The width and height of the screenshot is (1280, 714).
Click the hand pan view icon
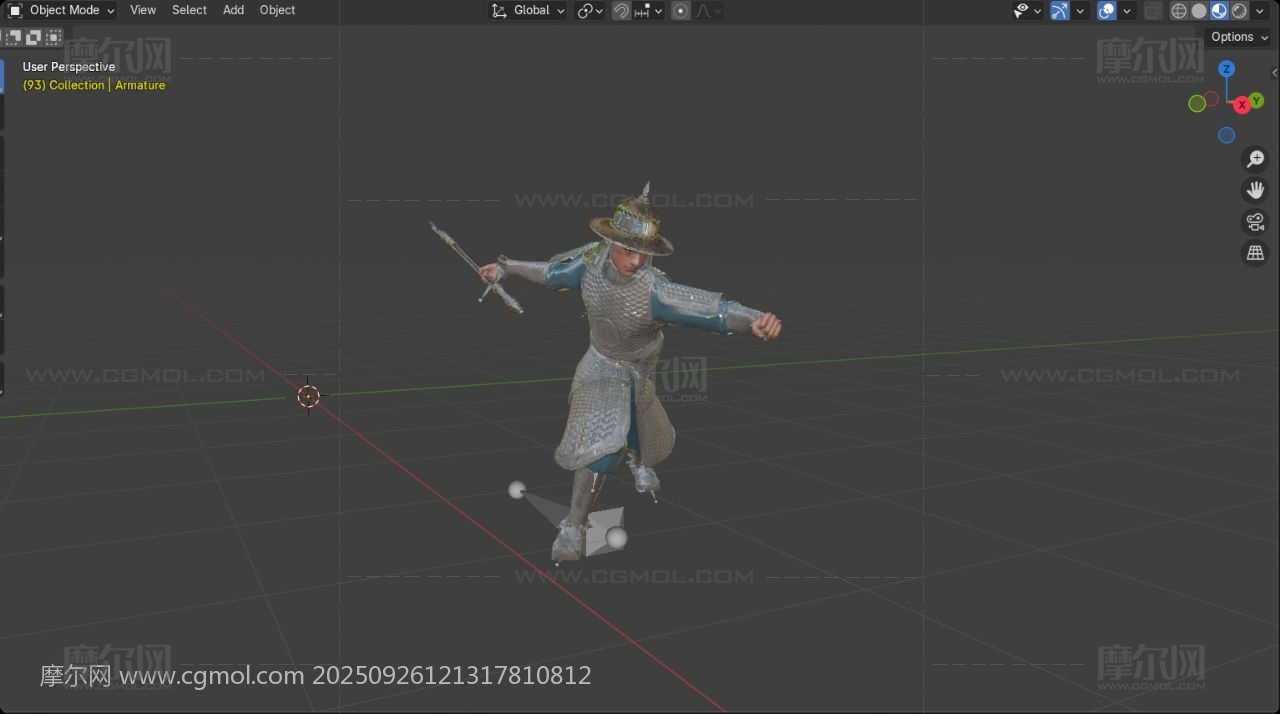pos(1255,190)
